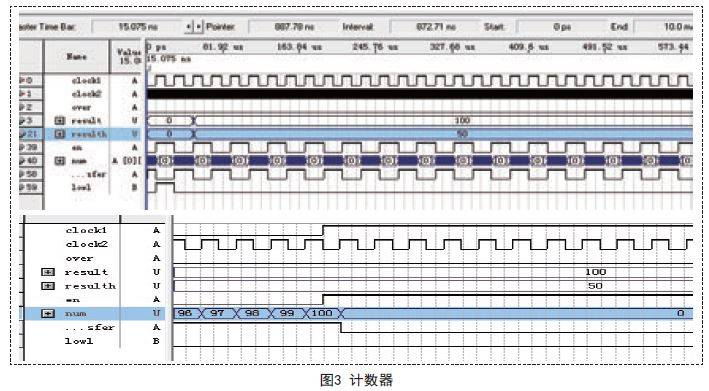Image resolution: width=709 pixels, height=391 pixels.
Task: Expand num bus in lower zoomed waveform
Action: [x=48, y=313]
